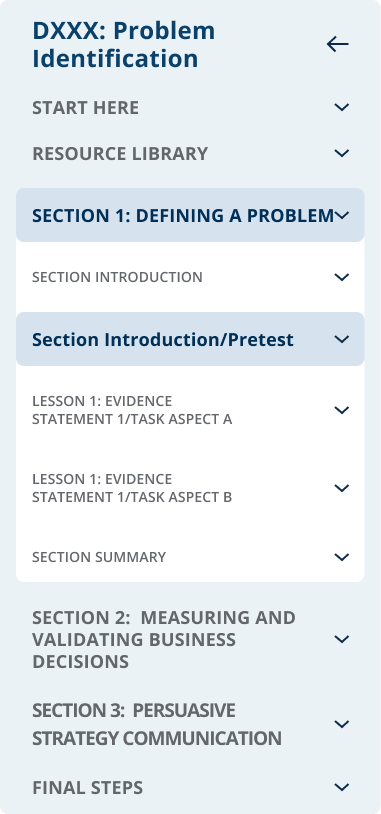Expand START HERE chevron

342,107
